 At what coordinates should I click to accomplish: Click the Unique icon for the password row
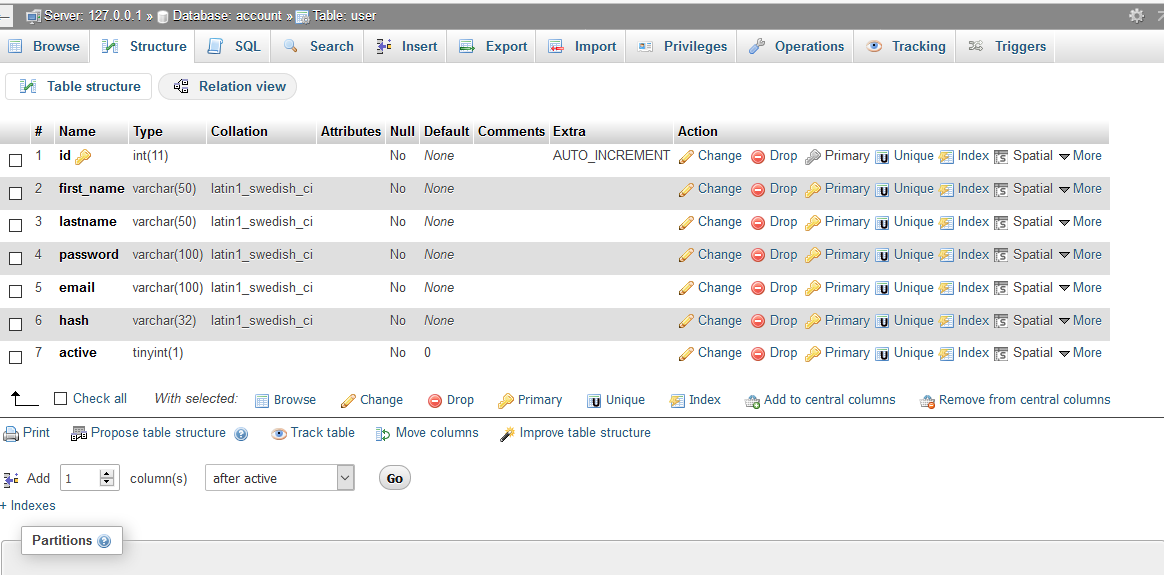tap(882, 256)
